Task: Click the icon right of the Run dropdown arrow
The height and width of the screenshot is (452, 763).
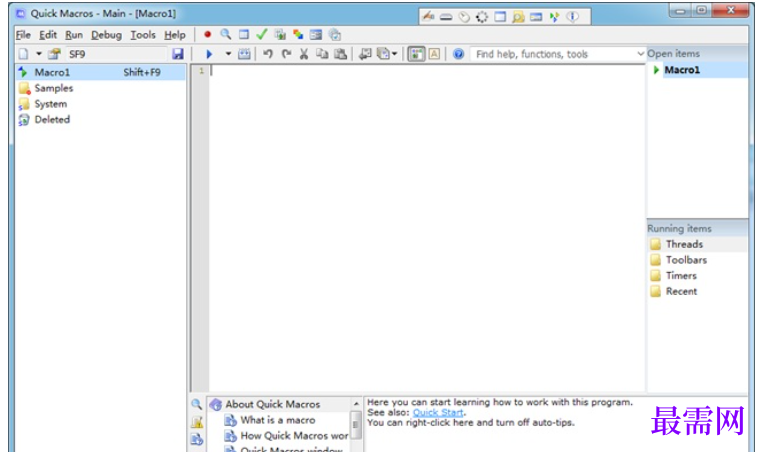Action: [244, 54]
